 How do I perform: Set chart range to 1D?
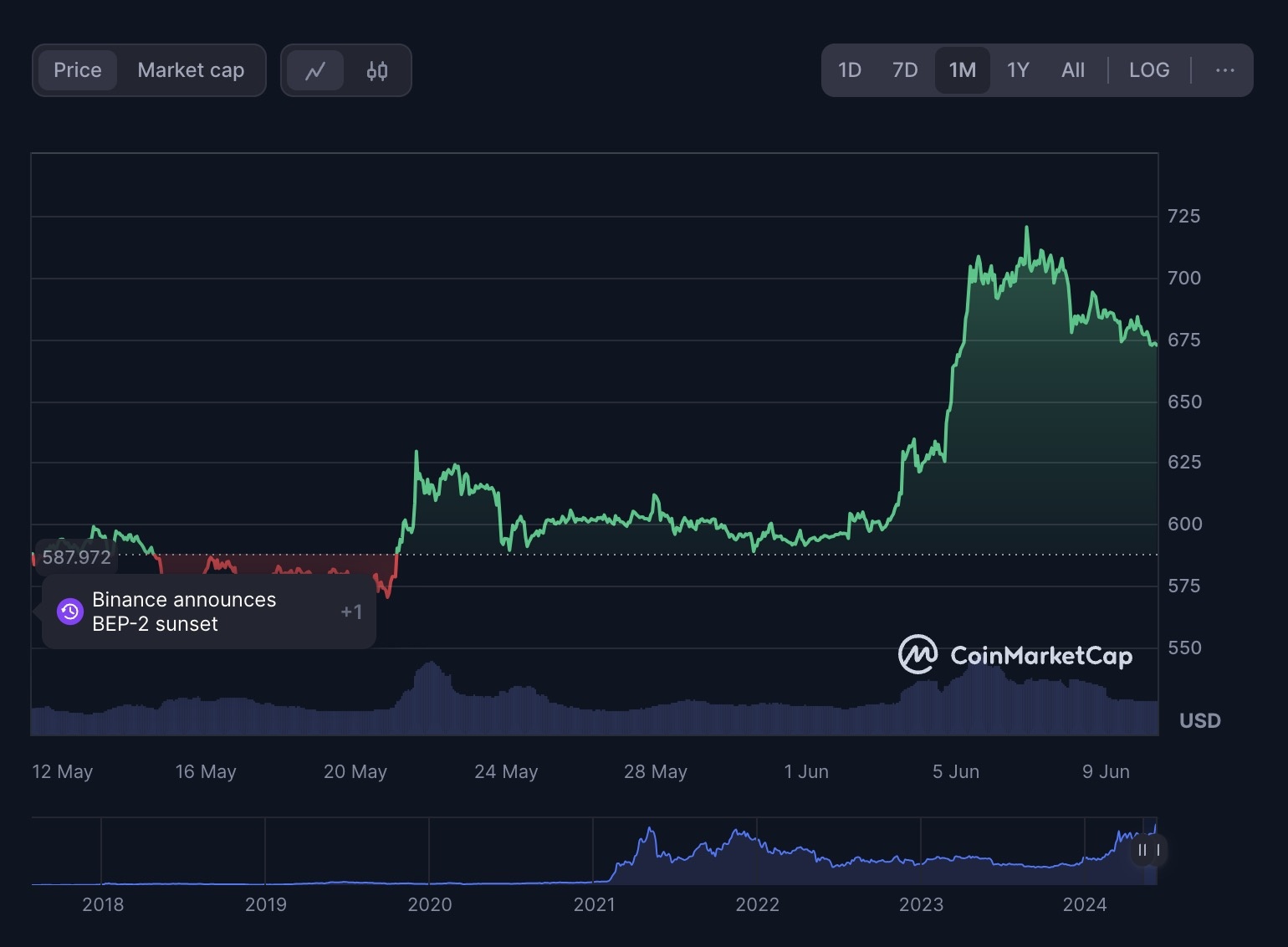click(849, 70)
